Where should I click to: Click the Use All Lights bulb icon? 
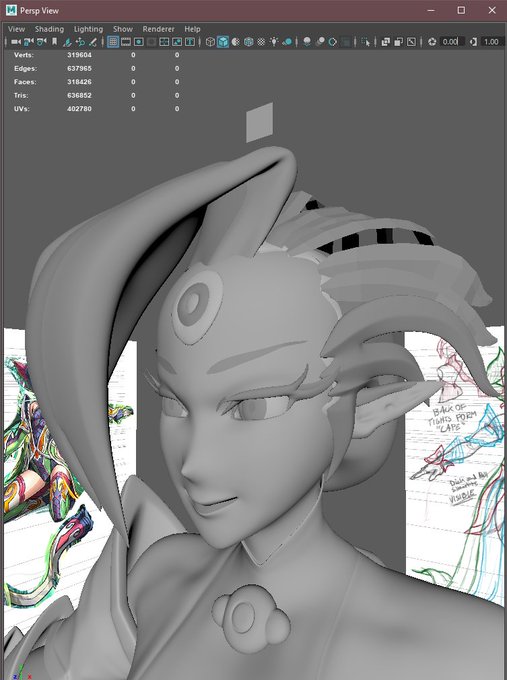click(x=274, y=42)
